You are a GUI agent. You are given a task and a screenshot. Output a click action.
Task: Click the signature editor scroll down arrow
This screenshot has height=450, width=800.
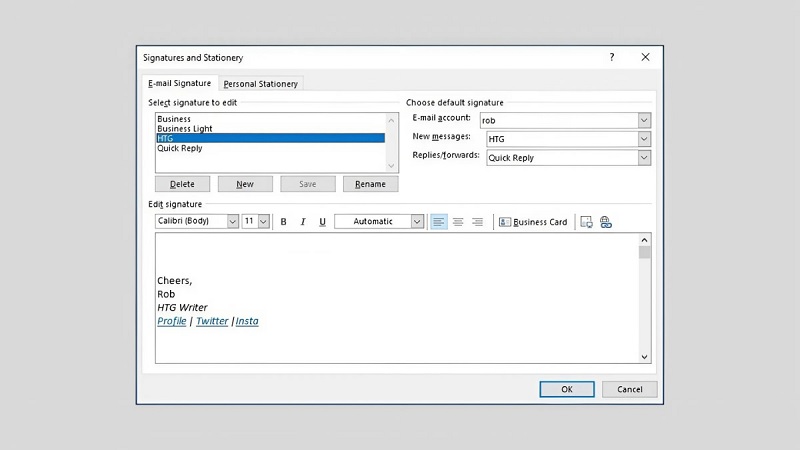pyautogui.click(x=644, y=357)
